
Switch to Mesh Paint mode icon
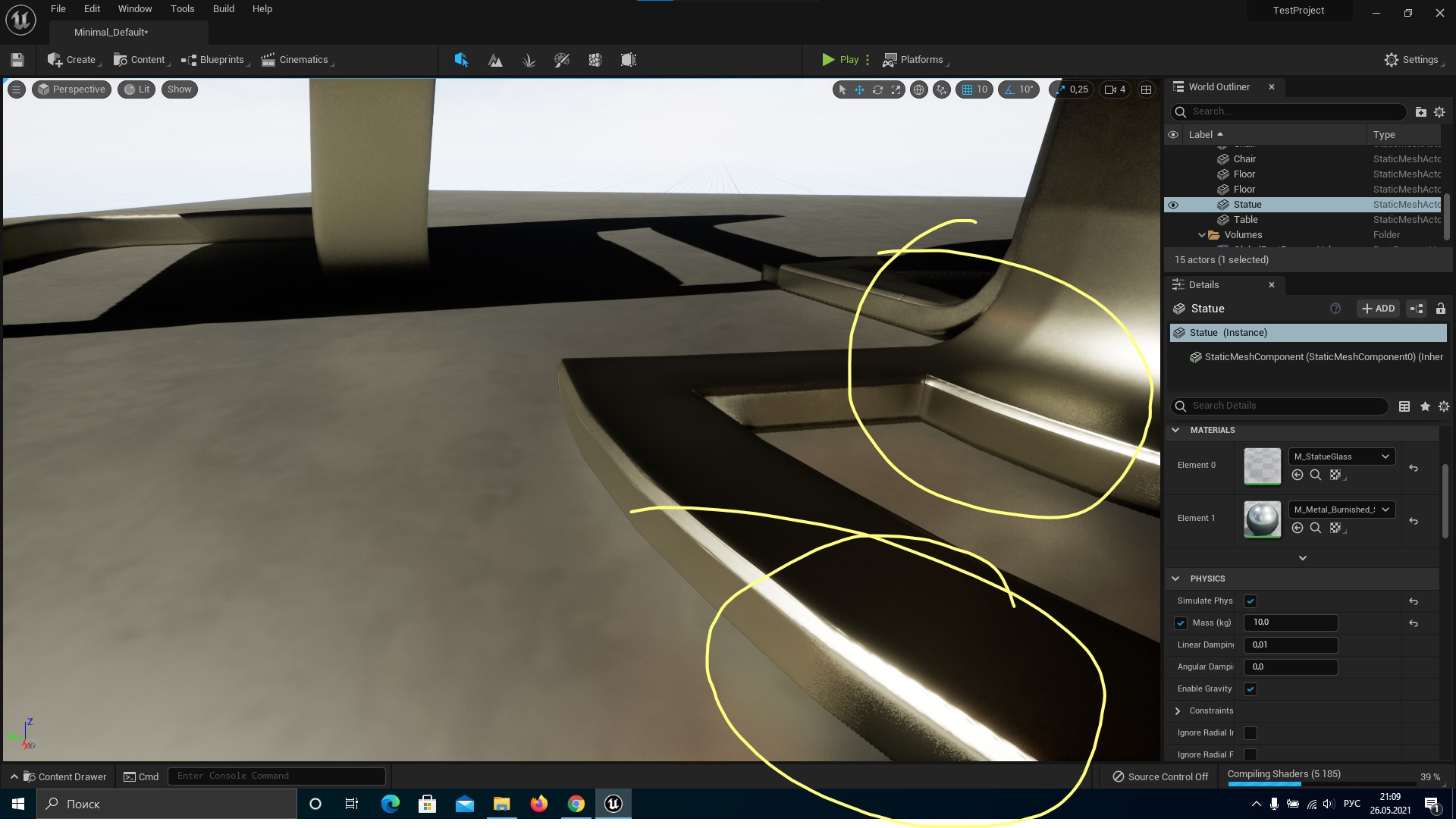(562, 60)
